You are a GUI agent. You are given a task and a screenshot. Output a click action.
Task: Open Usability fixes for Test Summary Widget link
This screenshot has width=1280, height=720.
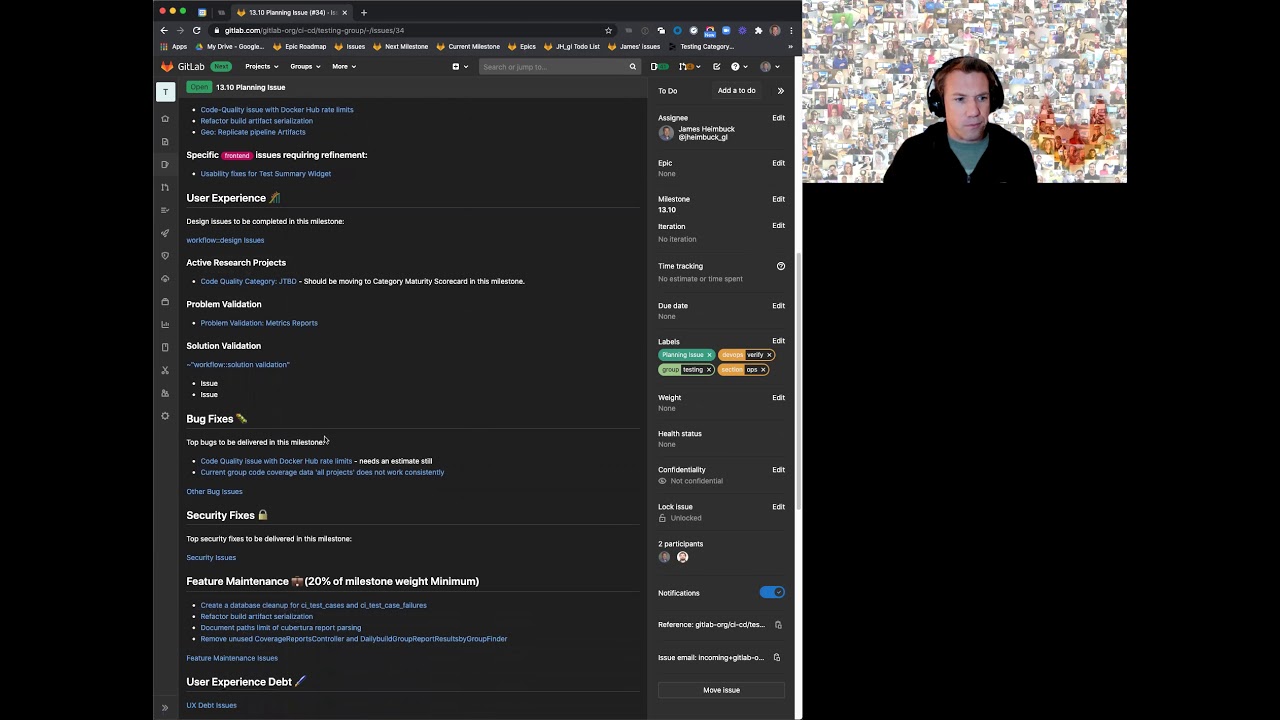click(x=266, y=174)
